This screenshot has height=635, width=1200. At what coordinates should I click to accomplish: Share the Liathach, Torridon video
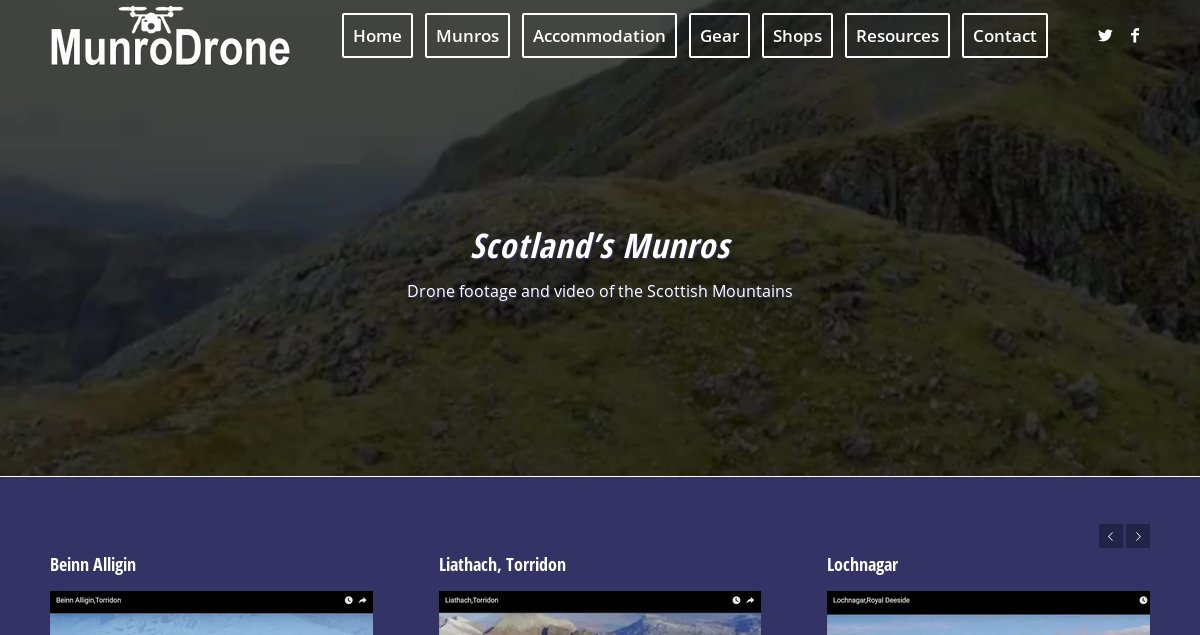[x=750, y=600]
